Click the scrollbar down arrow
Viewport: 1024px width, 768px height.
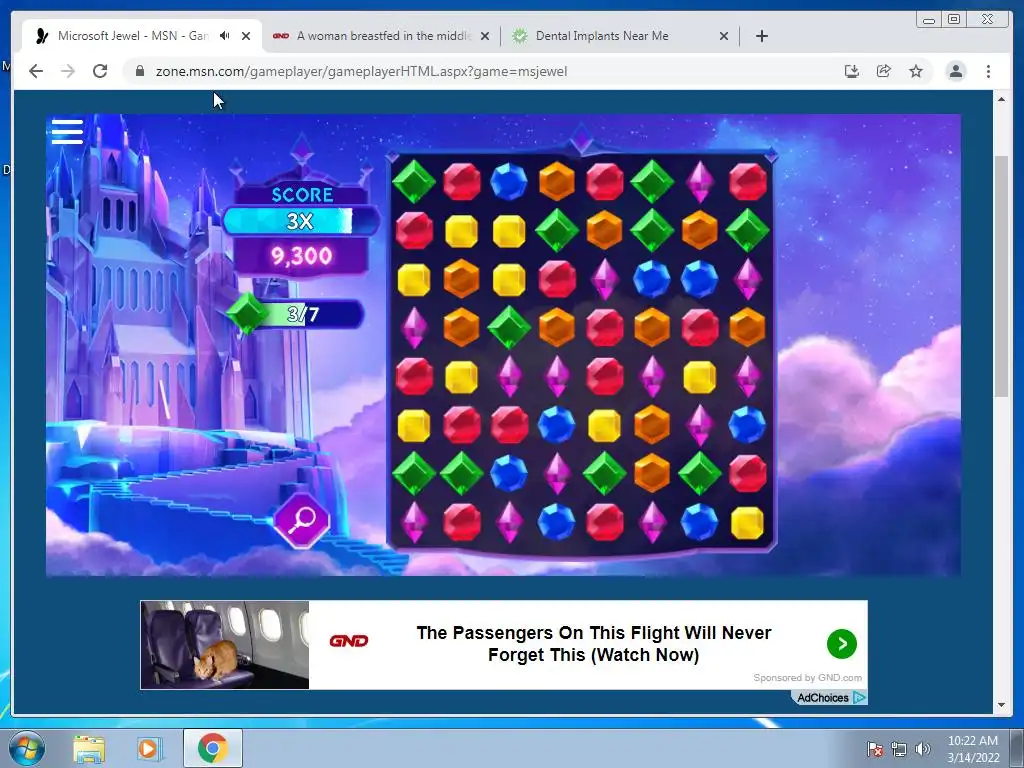coord(1001,705)
